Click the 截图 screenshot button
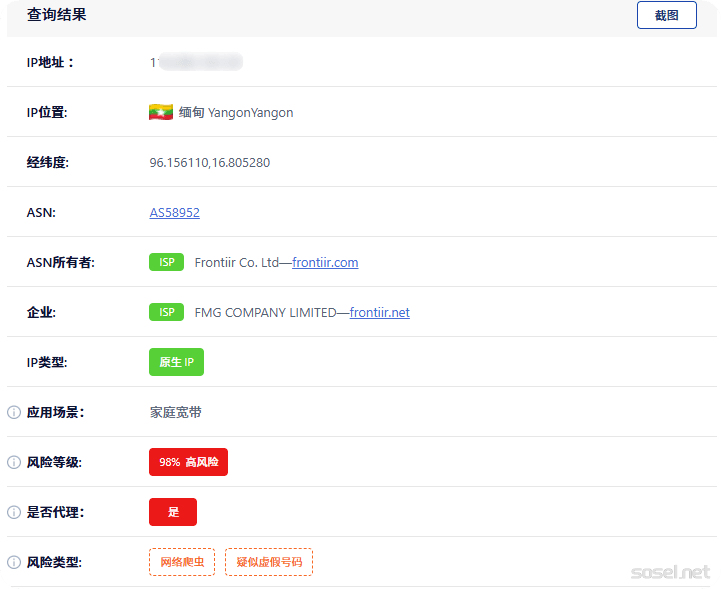The width and height of the screenshot is (721, 589). pos(666,15)
